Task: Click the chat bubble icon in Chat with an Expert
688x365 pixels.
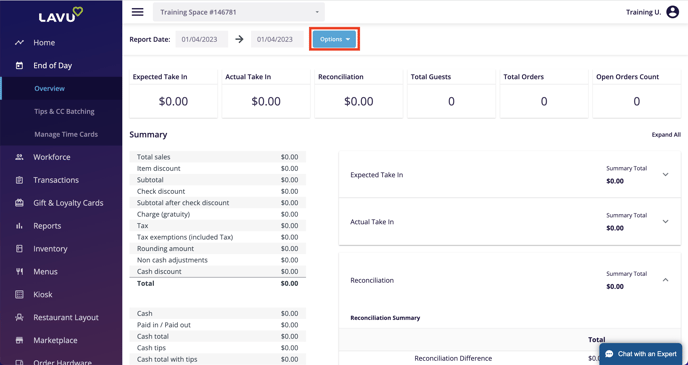Action: (x=609, y=354)
